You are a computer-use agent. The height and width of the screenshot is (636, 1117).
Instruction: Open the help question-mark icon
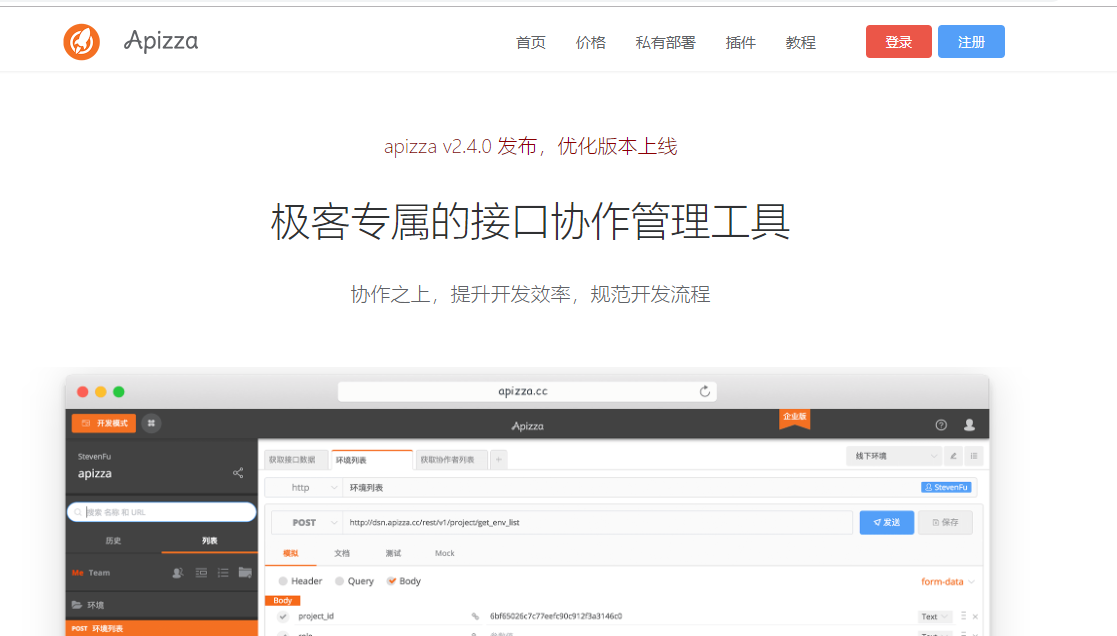pyautogui.click(x=941, y=425)
